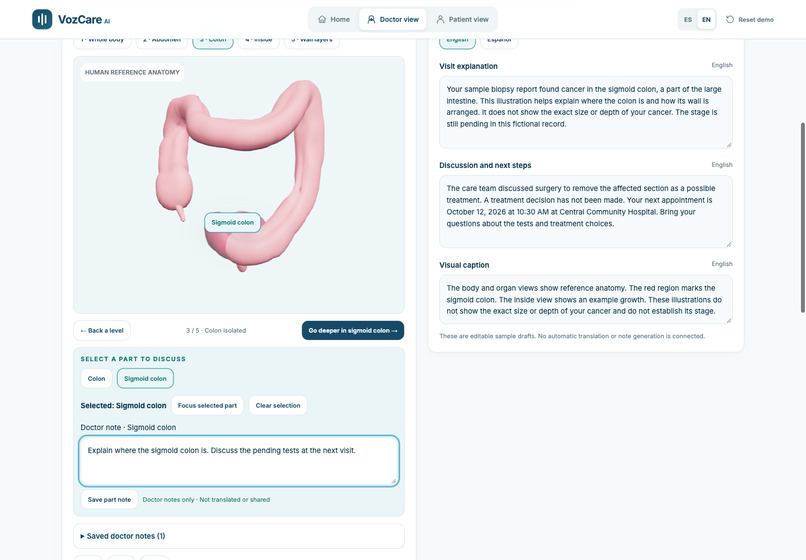This screenshot has height=560, width=806.
Task: Select the EN language toggle
Action: tap(706, 20)
